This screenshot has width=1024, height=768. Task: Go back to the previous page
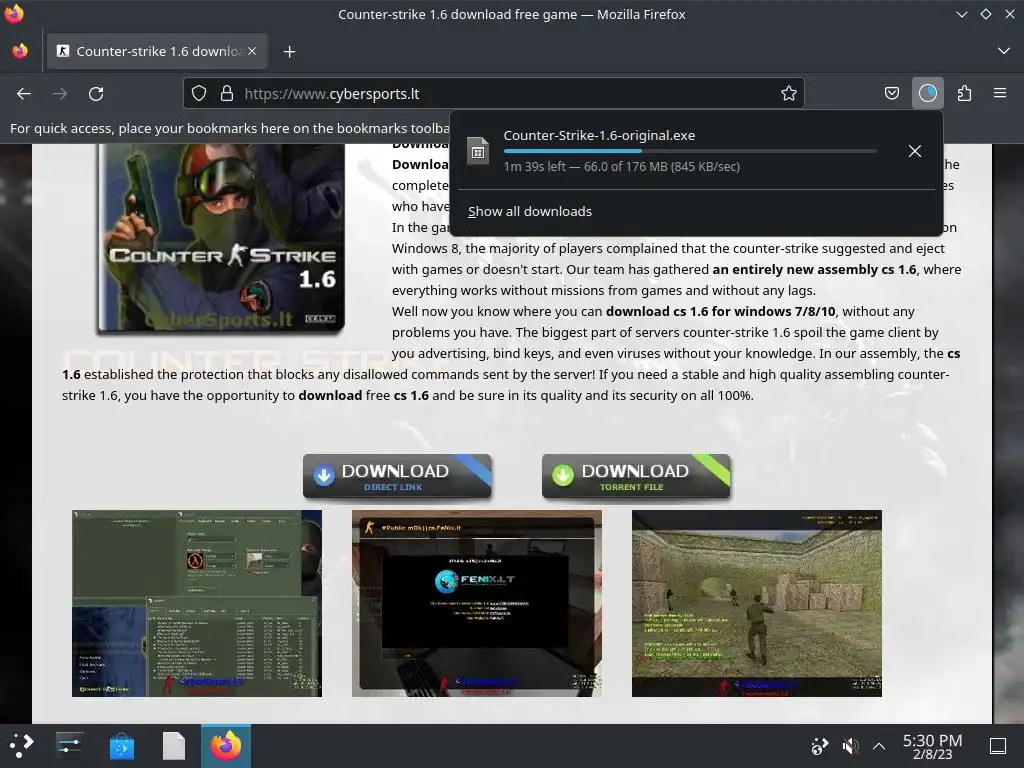click(x=24, y=93)
